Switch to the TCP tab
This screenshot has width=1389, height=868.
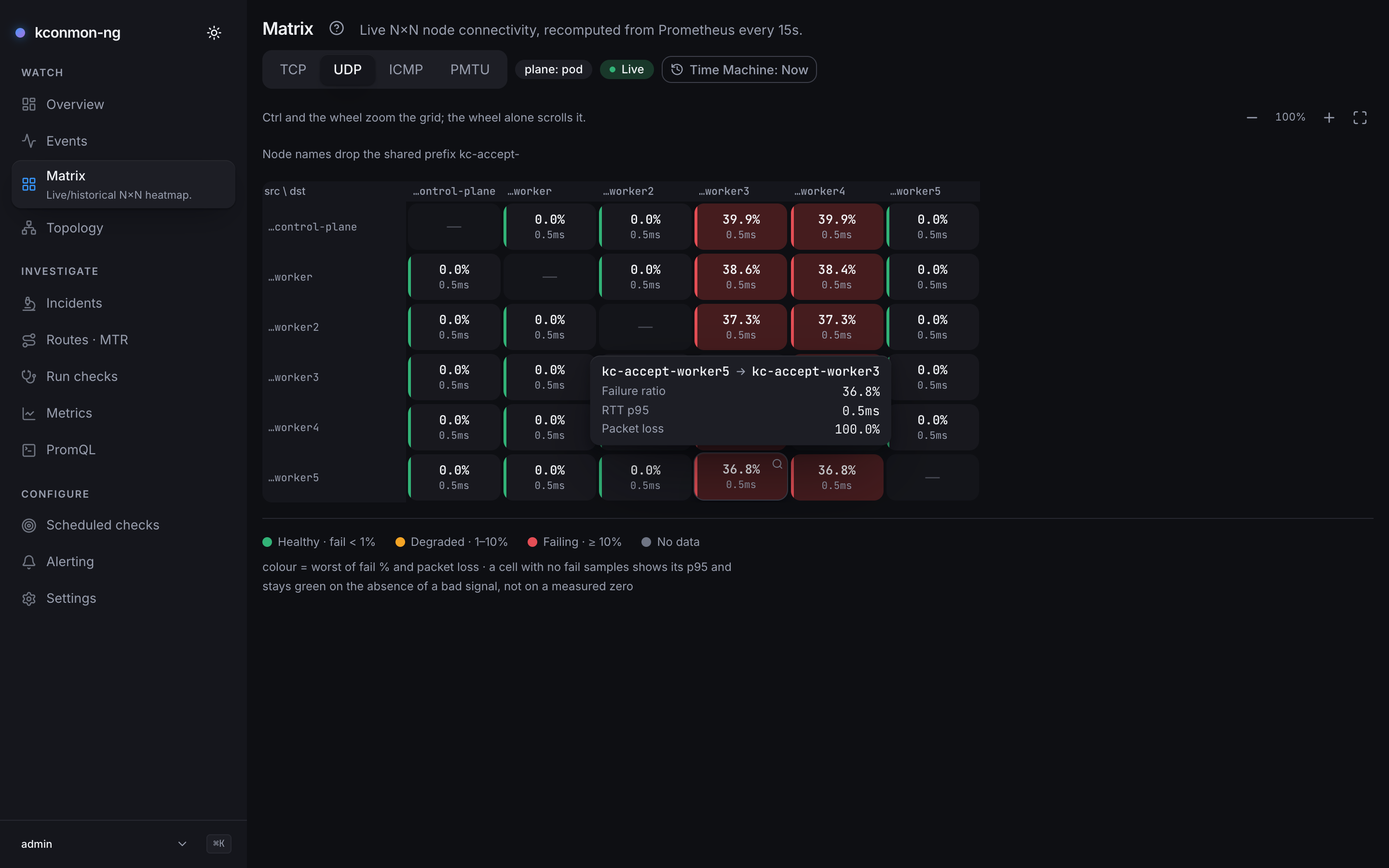coord(293,69)
